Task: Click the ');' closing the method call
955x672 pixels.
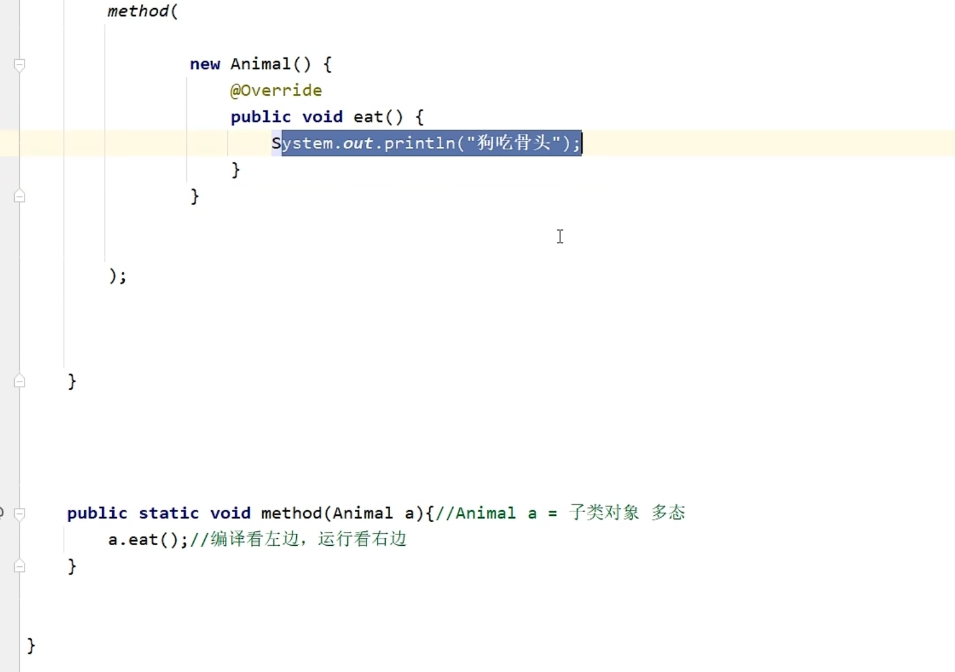Action: click(x=118, y=276)
